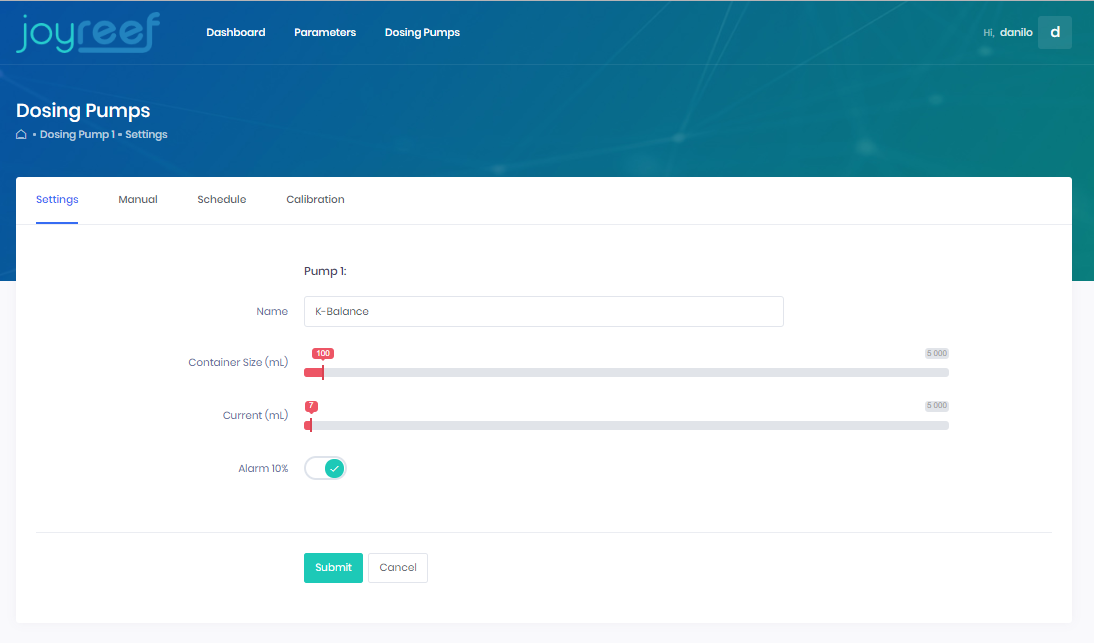Click the 'Alarm 10%' label
This screenshot has height=643, width=1094.
(x=263, y=469)
